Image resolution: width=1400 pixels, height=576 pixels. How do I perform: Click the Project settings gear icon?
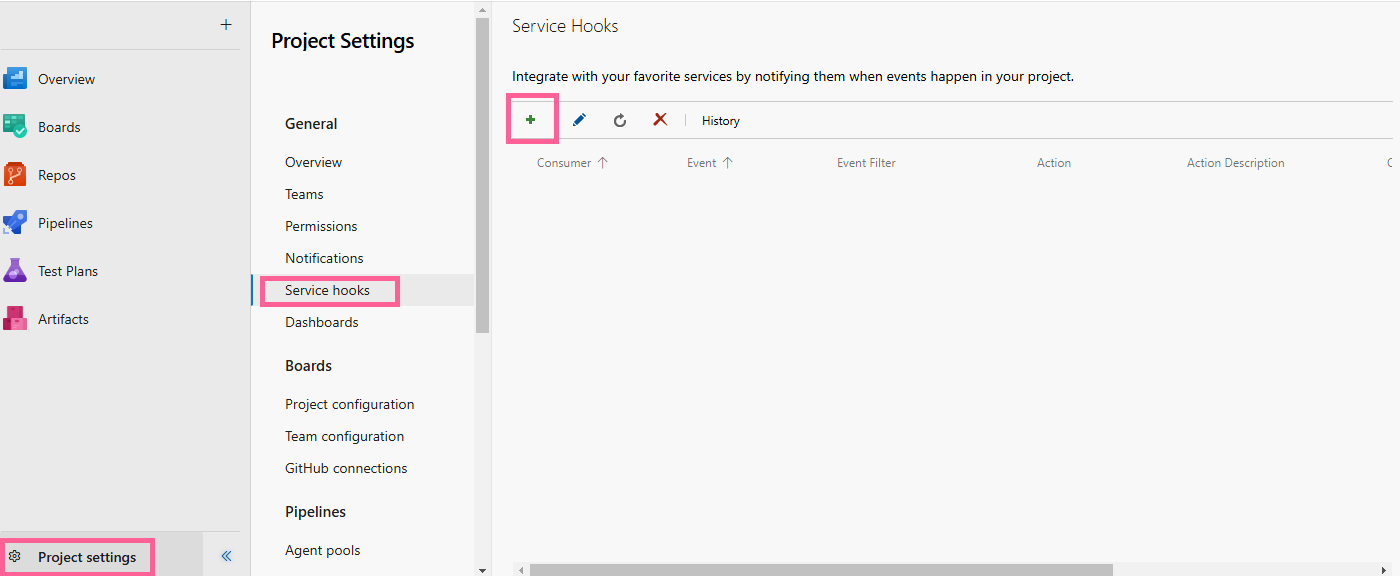15,556
